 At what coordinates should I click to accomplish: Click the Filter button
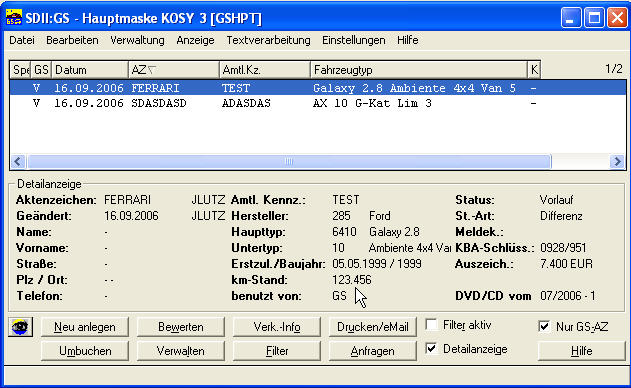click(277, 351)
